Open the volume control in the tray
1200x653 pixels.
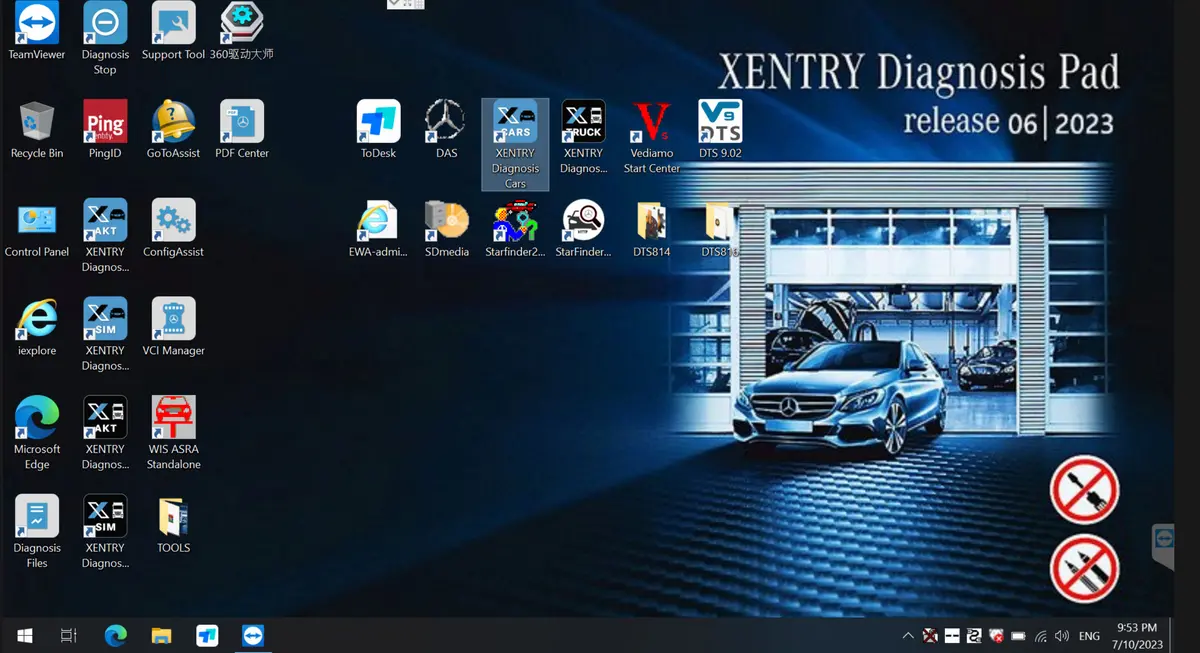pos(1062,635)
